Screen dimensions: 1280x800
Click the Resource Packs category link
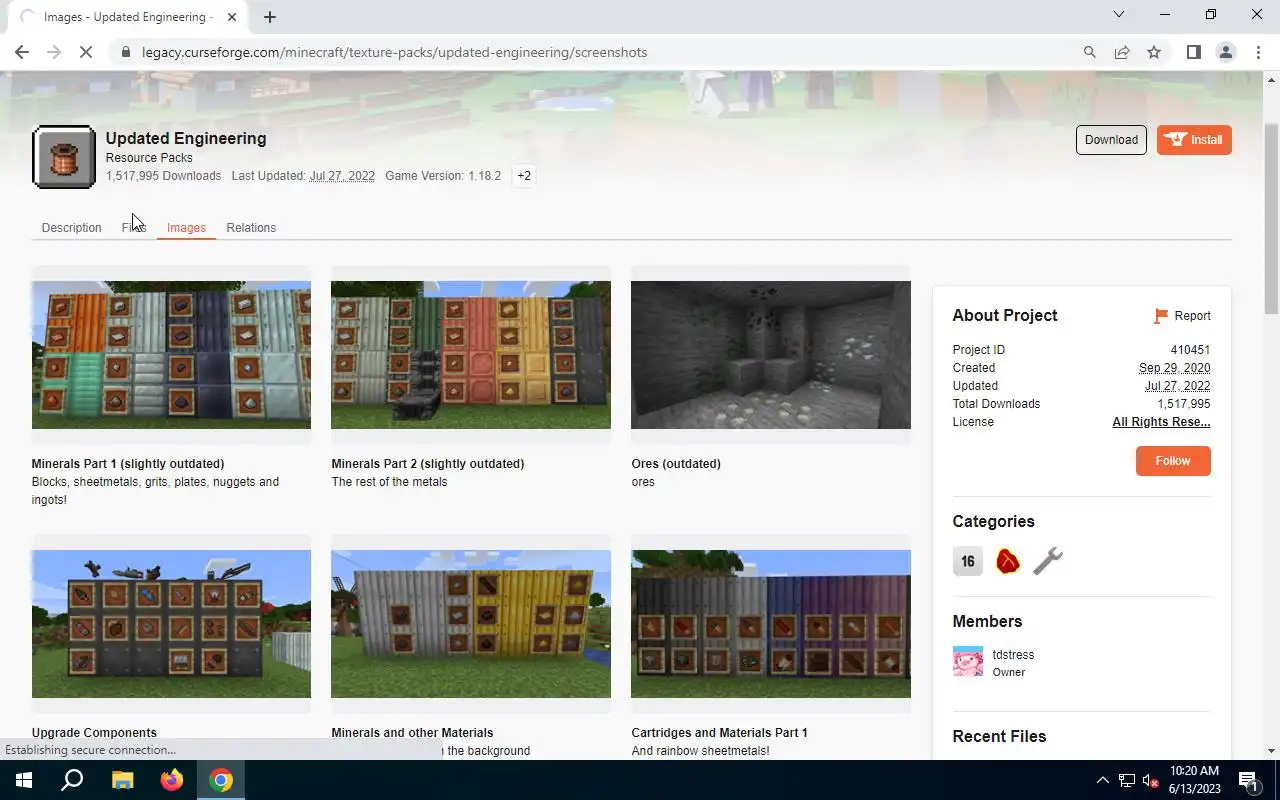coord(149,158)
